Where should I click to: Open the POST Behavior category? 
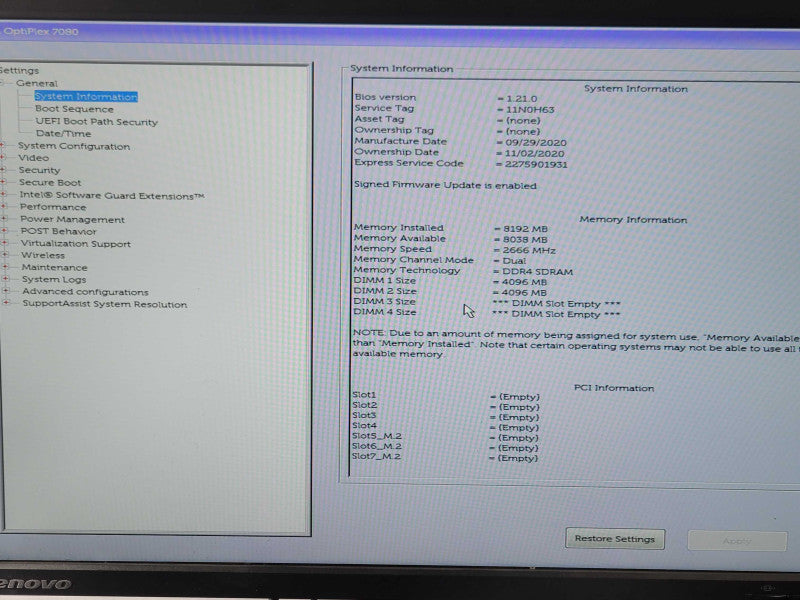coord(58,231)
